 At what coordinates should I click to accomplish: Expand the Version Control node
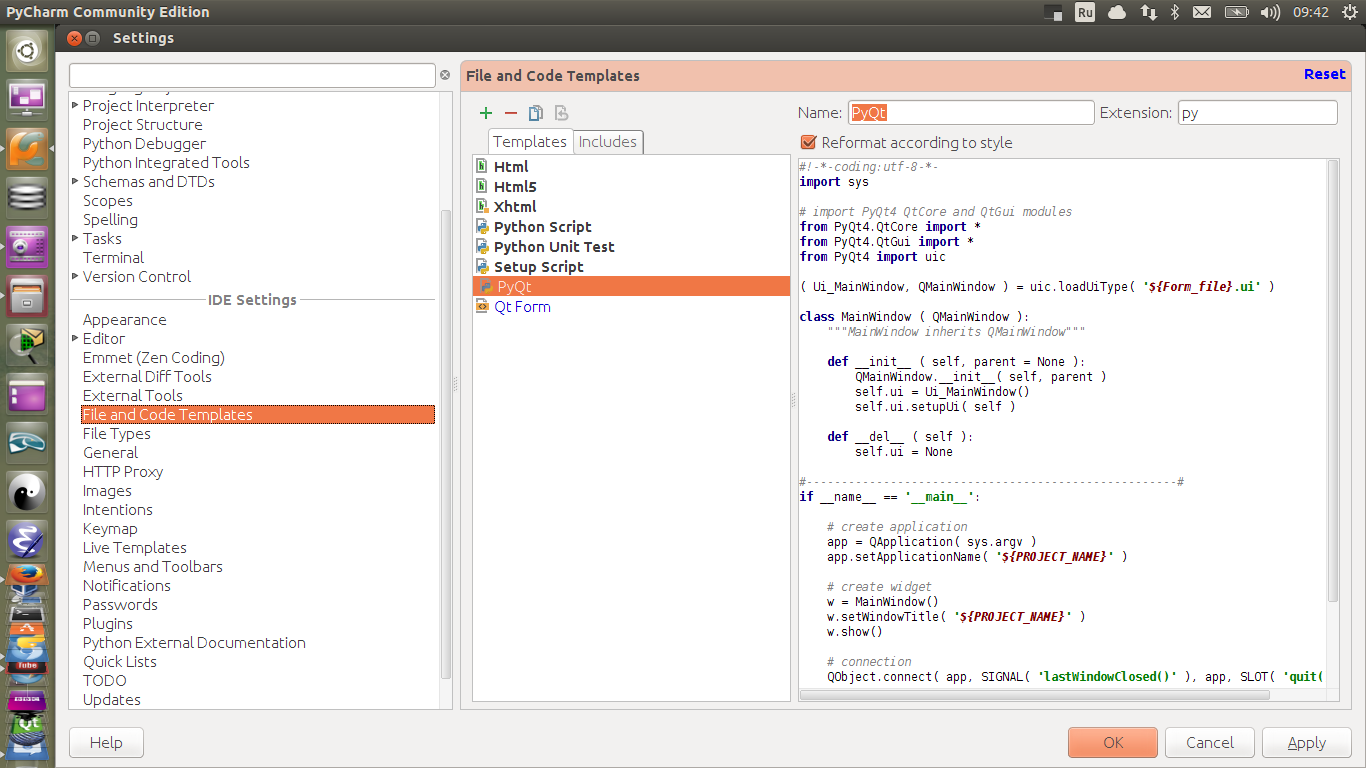[75, 277]
